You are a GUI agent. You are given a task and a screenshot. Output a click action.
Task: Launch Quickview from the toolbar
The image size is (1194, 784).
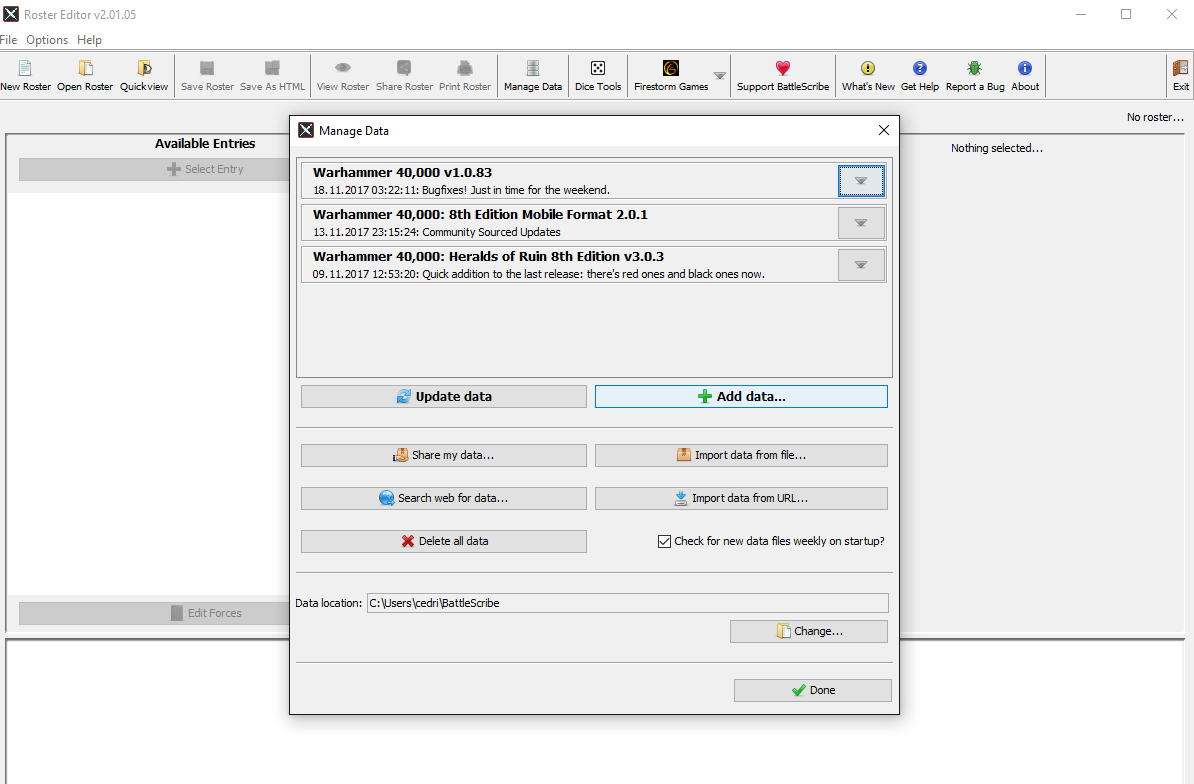point(144,75)
